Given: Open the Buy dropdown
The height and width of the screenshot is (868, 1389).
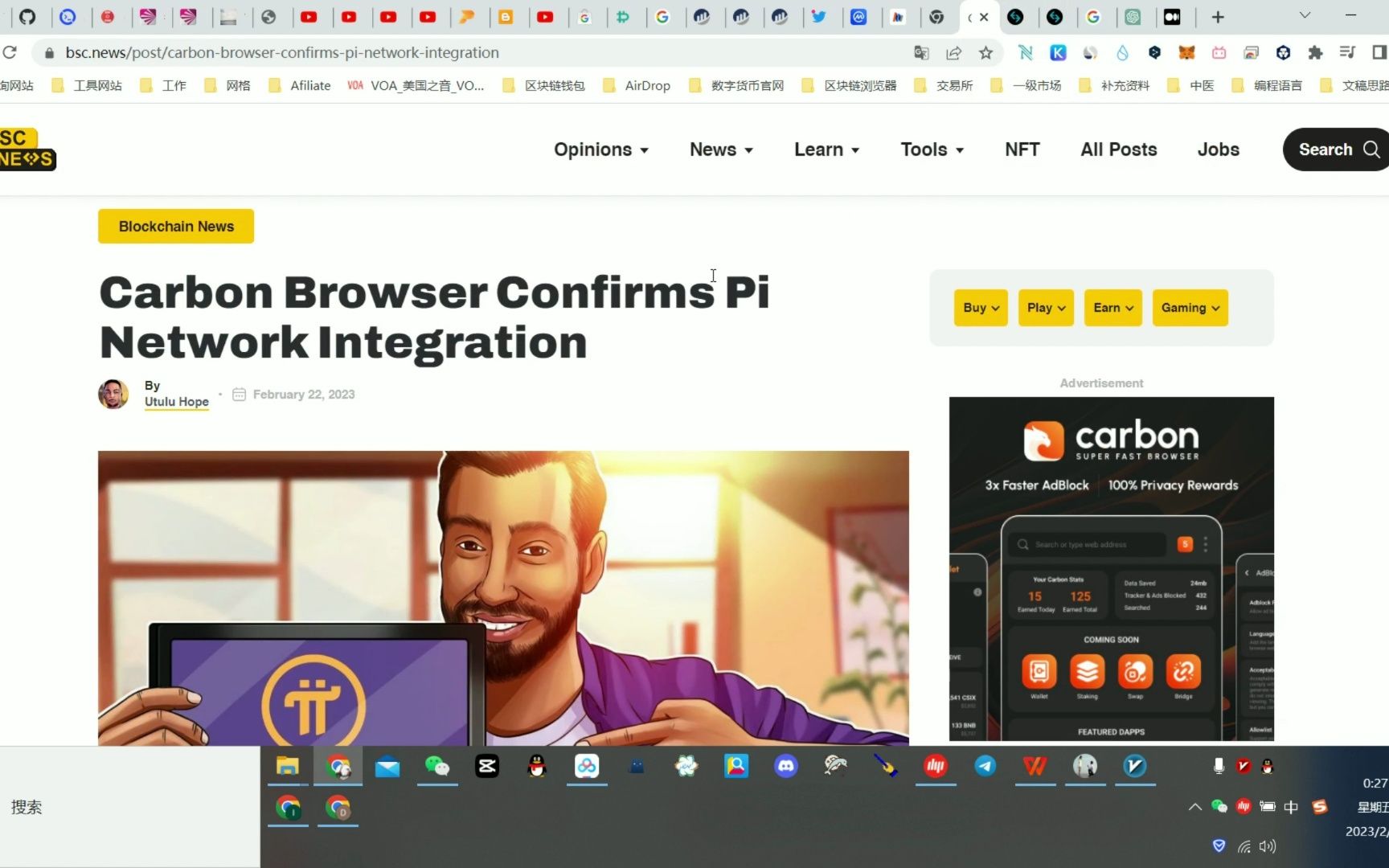Looking at the screenshot, I should tap(981, 308).
